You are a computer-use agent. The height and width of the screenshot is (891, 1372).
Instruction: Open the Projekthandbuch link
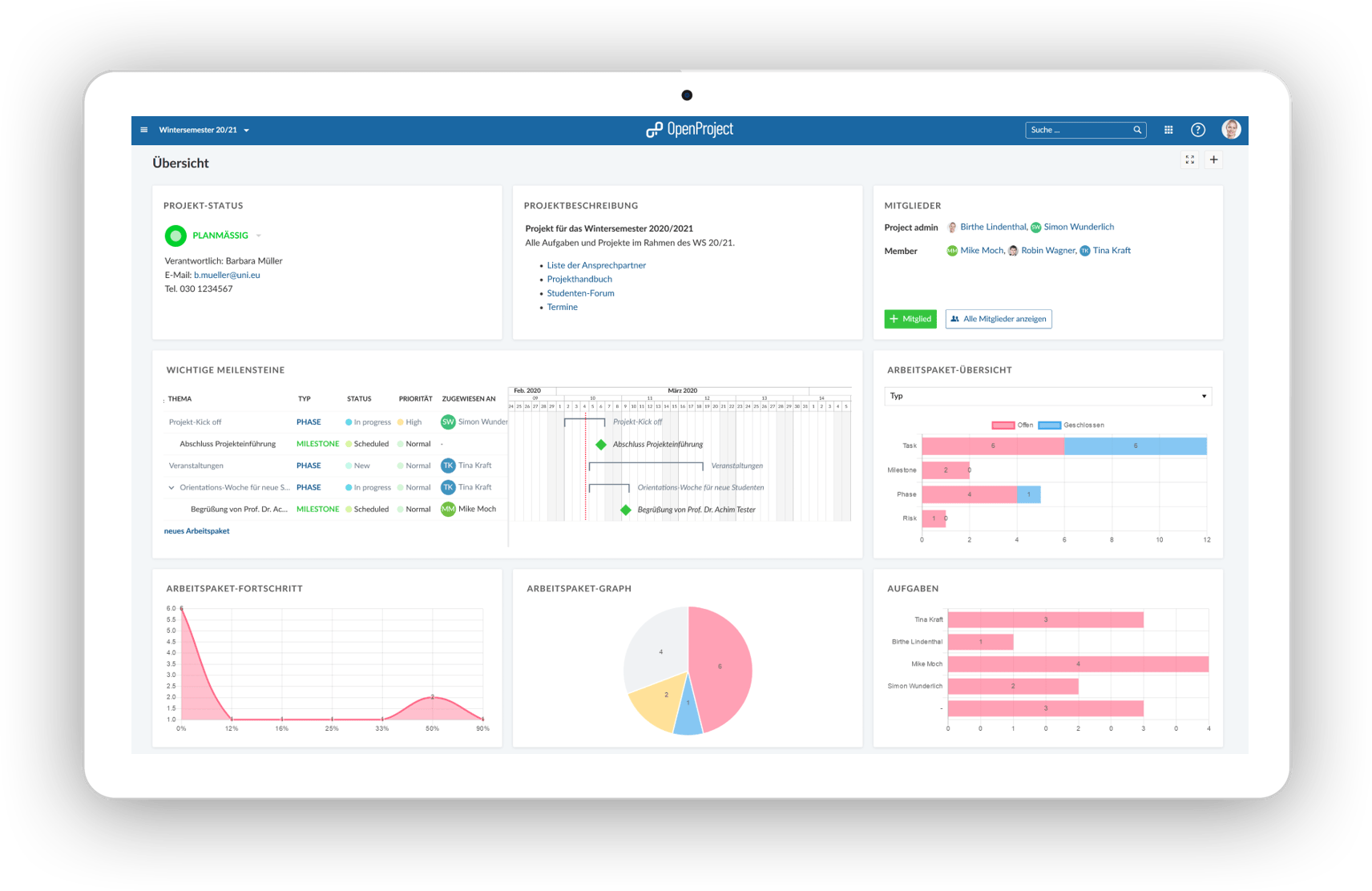[x=579, y=279]
